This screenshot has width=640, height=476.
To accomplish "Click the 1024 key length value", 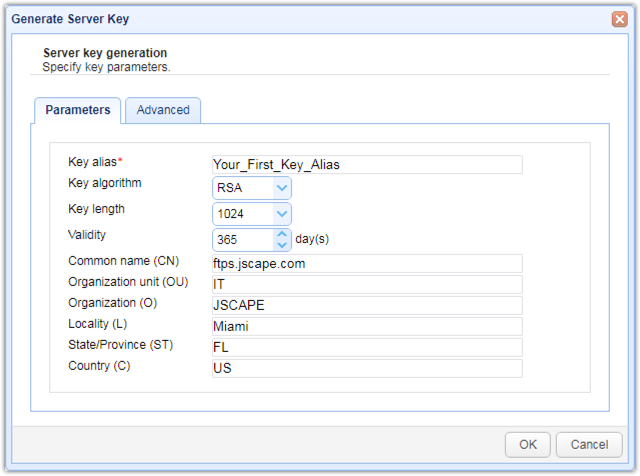I will [242, 214].
